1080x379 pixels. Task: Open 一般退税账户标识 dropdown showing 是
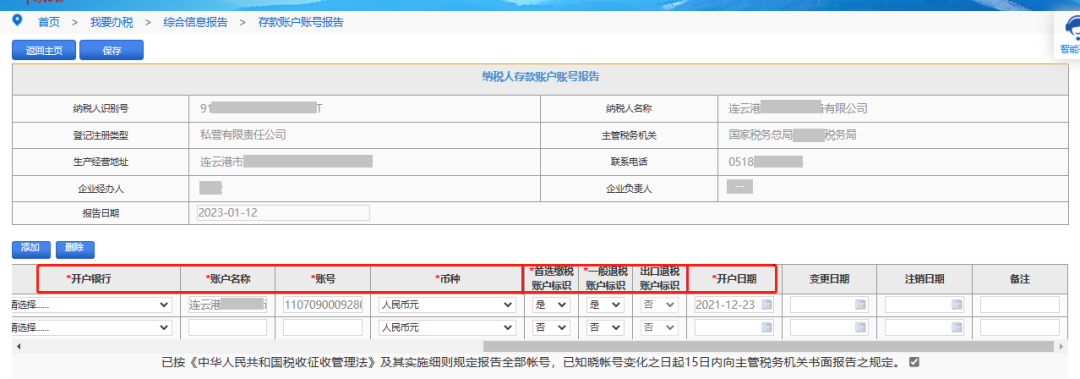click(605, 305)
